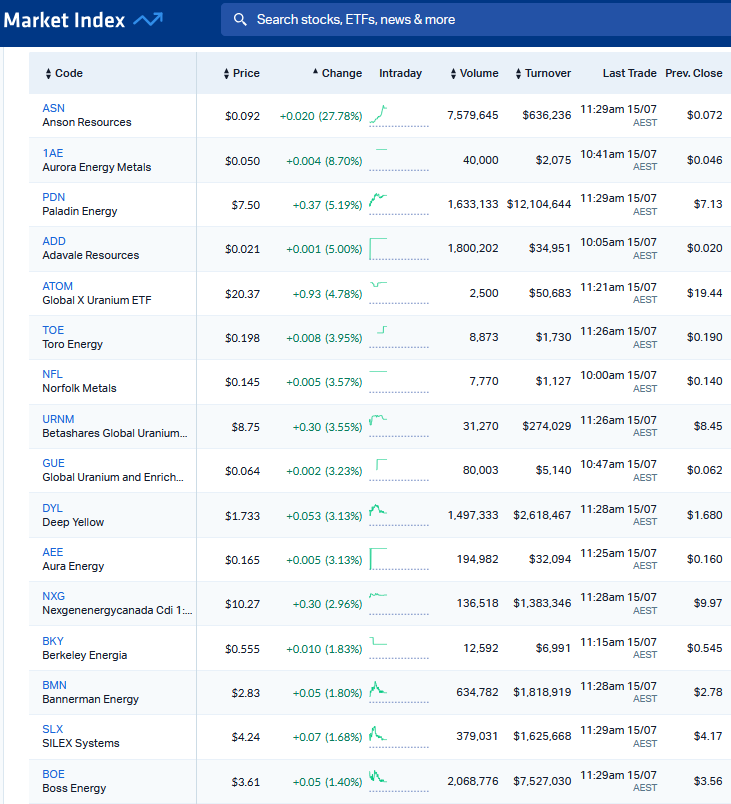Image resolution: width=731 pixels, height=804 pixels.
Task: Sort table by Code column
Action: click(x=64, y=73)
